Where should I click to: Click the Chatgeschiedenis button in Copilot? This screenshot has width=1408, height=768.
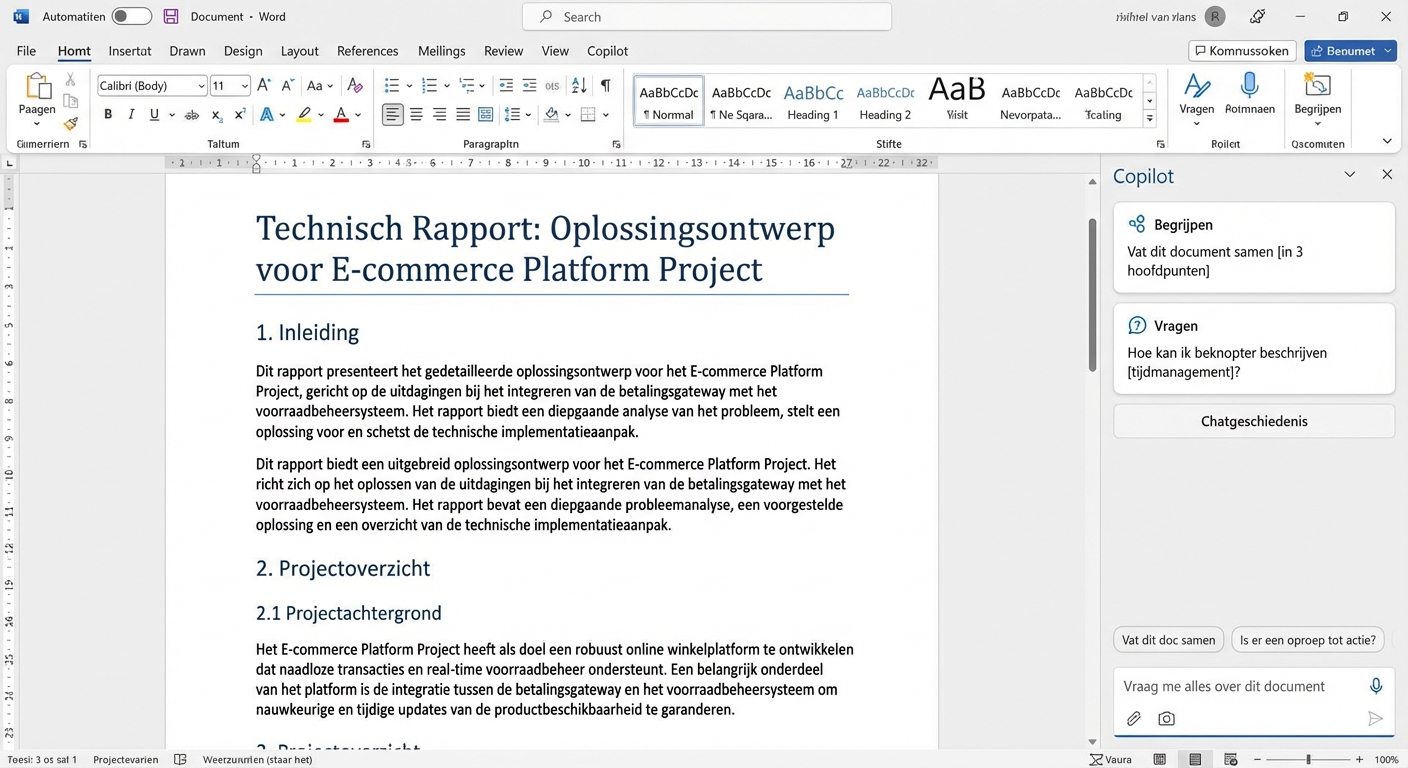1253,421
